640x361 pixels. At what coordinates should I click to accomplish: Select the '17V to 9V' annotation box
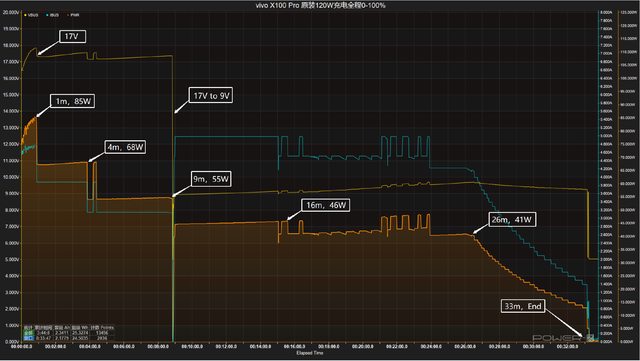[x=211, y=96]
